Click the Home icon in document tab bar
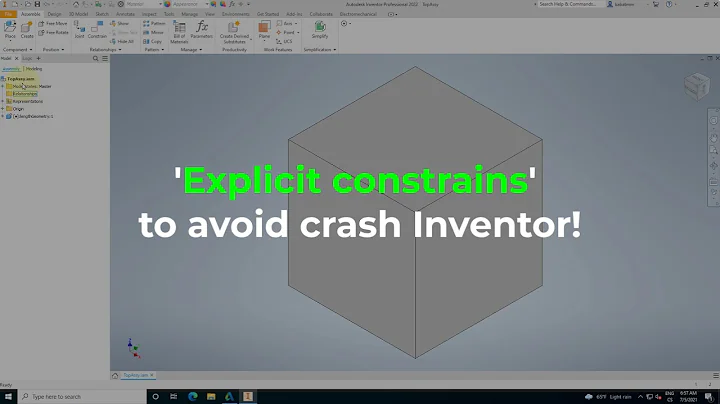 [115, 376]
